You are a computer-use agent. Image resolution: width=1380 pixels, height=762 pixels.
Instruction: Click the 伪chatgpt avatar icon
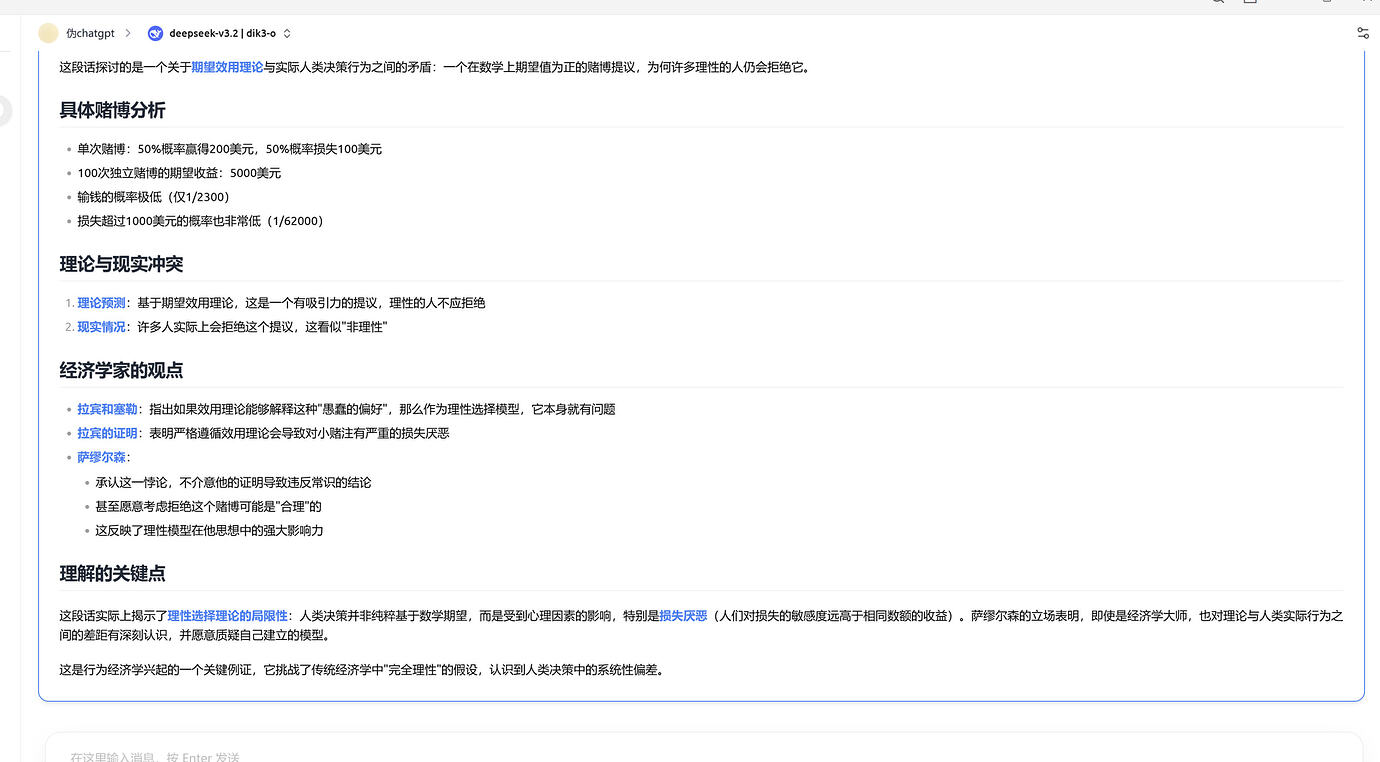[x=48, y=33]
